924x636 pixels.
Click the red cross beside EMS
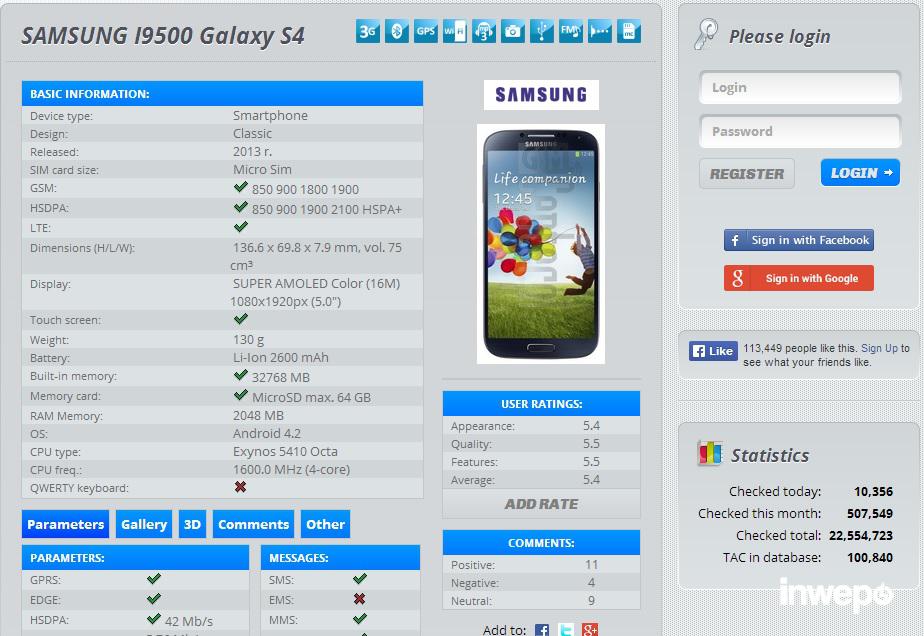coord(359,599)
